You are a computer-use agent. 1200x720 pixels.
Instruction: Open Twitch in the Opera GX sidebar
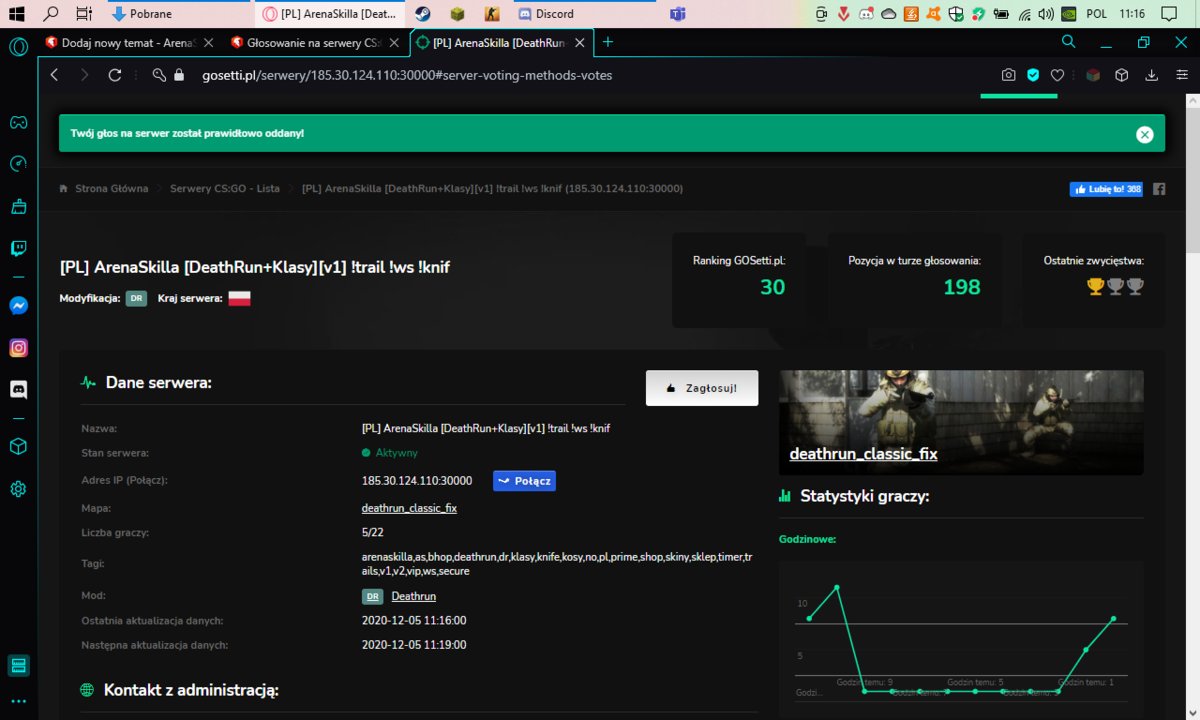18,249
